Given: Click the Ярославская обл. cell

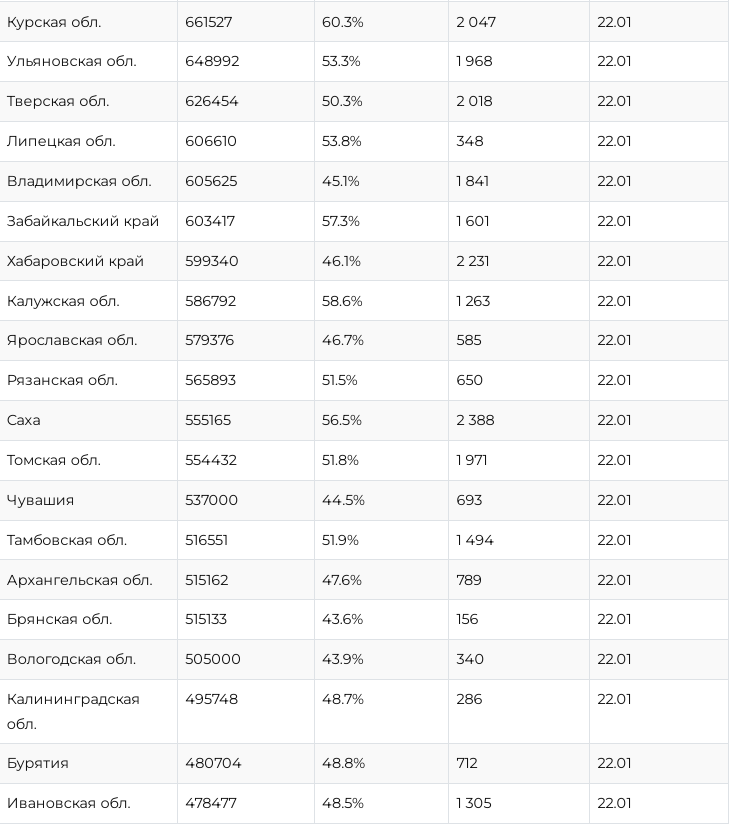Looking at the screenshot, I should pyautogui.click(x=72, y=341).
